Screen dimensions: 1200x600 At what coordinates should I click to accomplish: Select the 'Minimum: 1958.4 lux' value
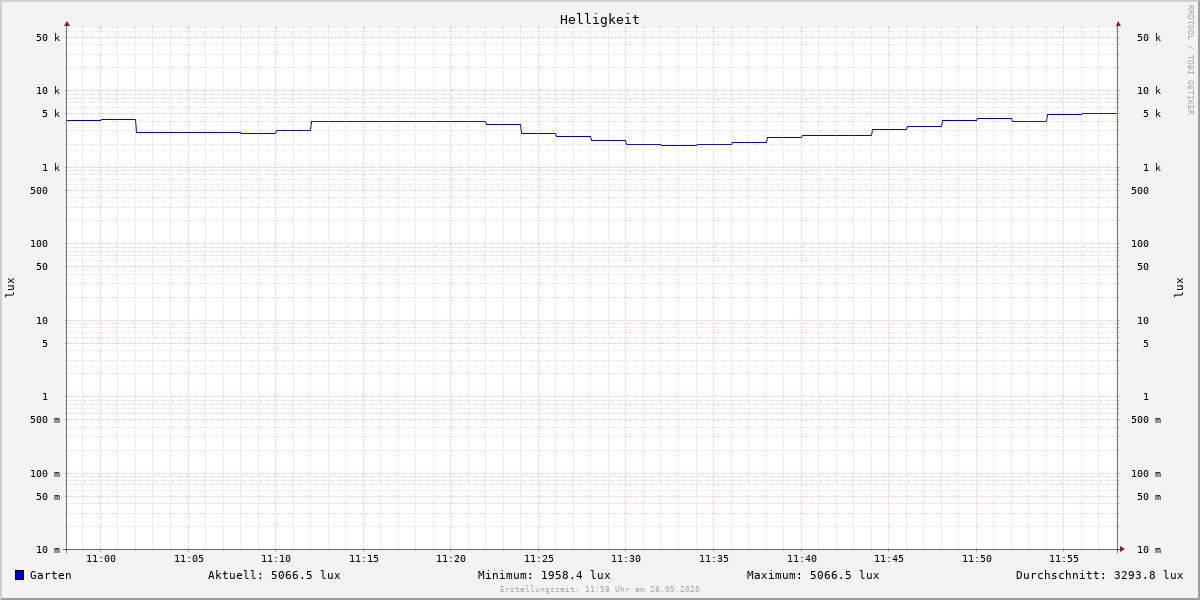coord(544,575)
